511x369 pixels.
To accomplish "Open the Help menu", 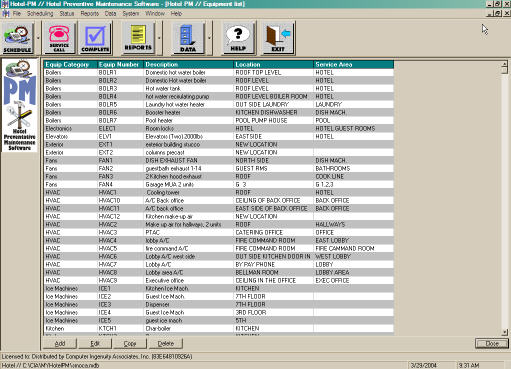I will pyautogui.click(x=176, y=14).
